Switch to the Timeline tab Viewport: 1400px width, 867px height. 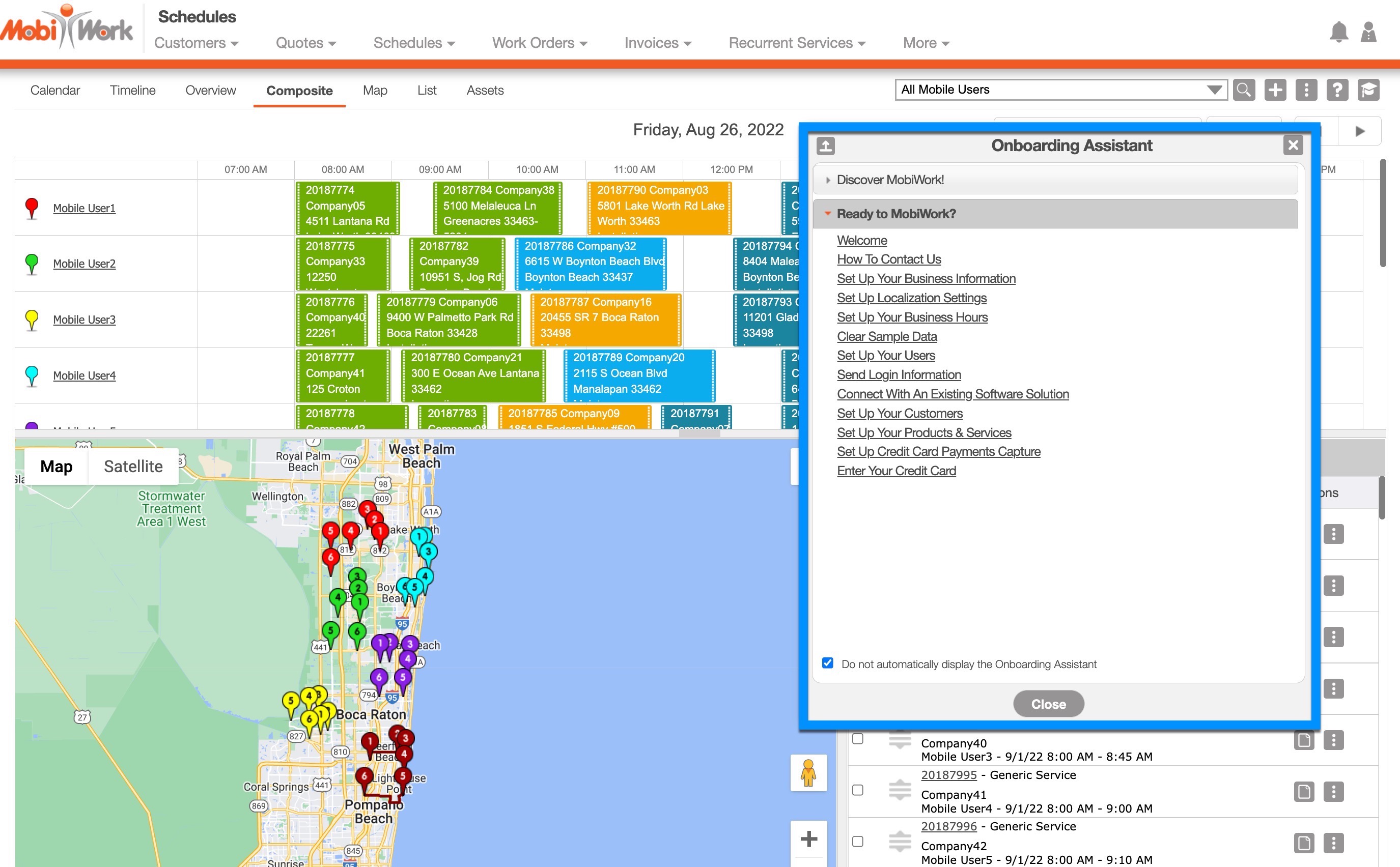pos(132,90)
